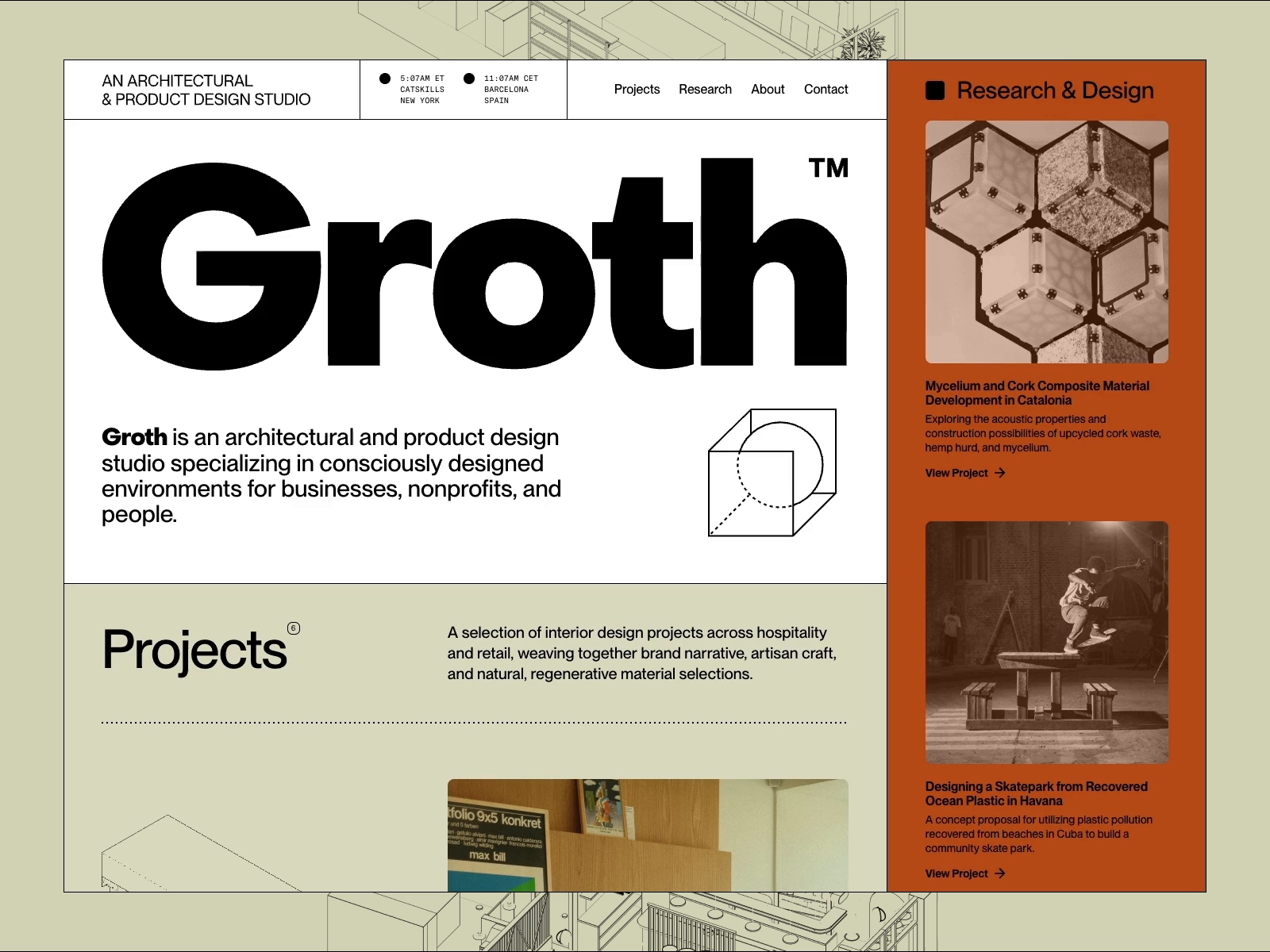Open the hexagonal mycelium panels image
1270x952 pixels.
[1047, 242]
